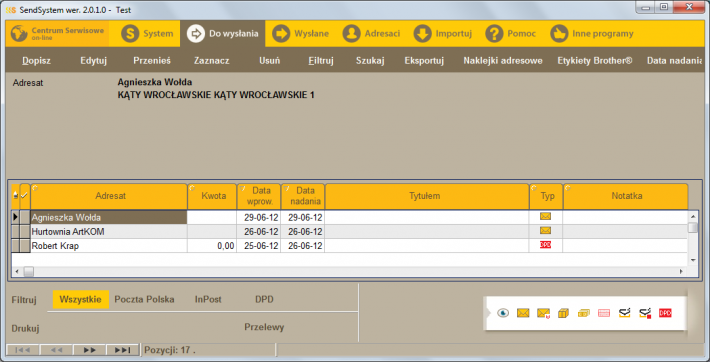The width and height of the screenshot is (710, 362).
Task: Sort by Data wprow. column header
Action: (x=259, y=196)
